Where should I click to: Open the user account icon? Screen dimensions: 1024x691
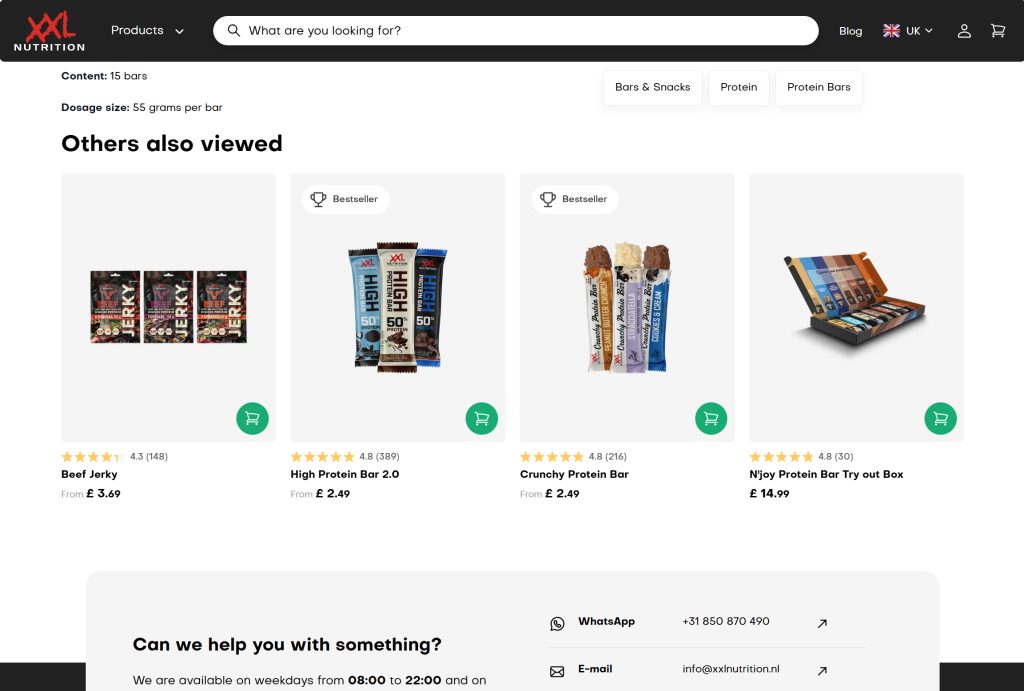pyautogui.click(x=964, y=31)
